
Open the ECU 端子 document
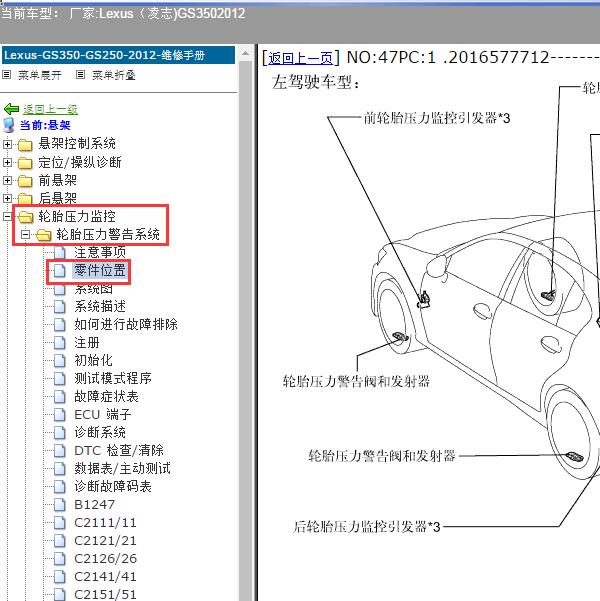pos(103,415)
